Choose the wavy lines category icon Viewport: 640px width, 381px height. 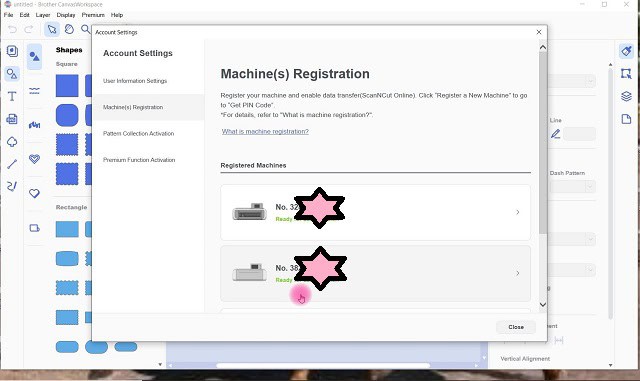[x=35, y=91]
